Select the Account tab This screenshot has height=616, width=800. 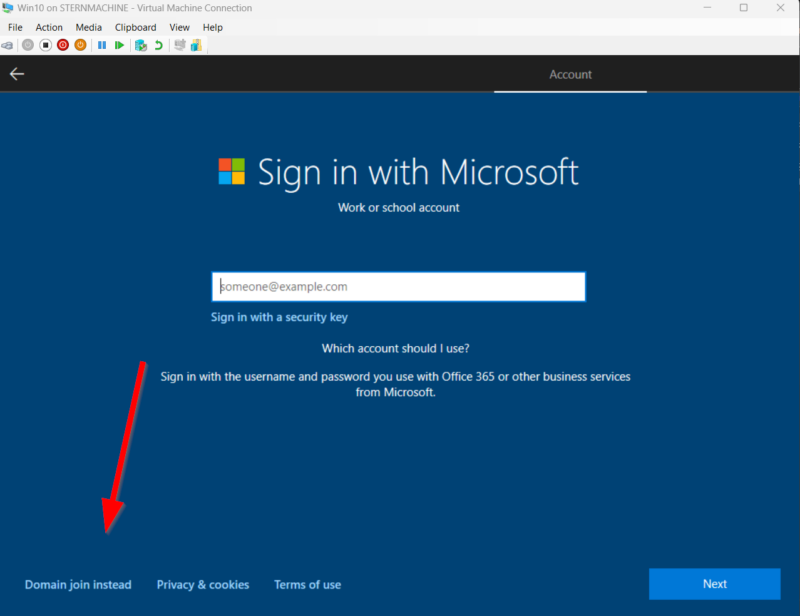pos(570,75)
